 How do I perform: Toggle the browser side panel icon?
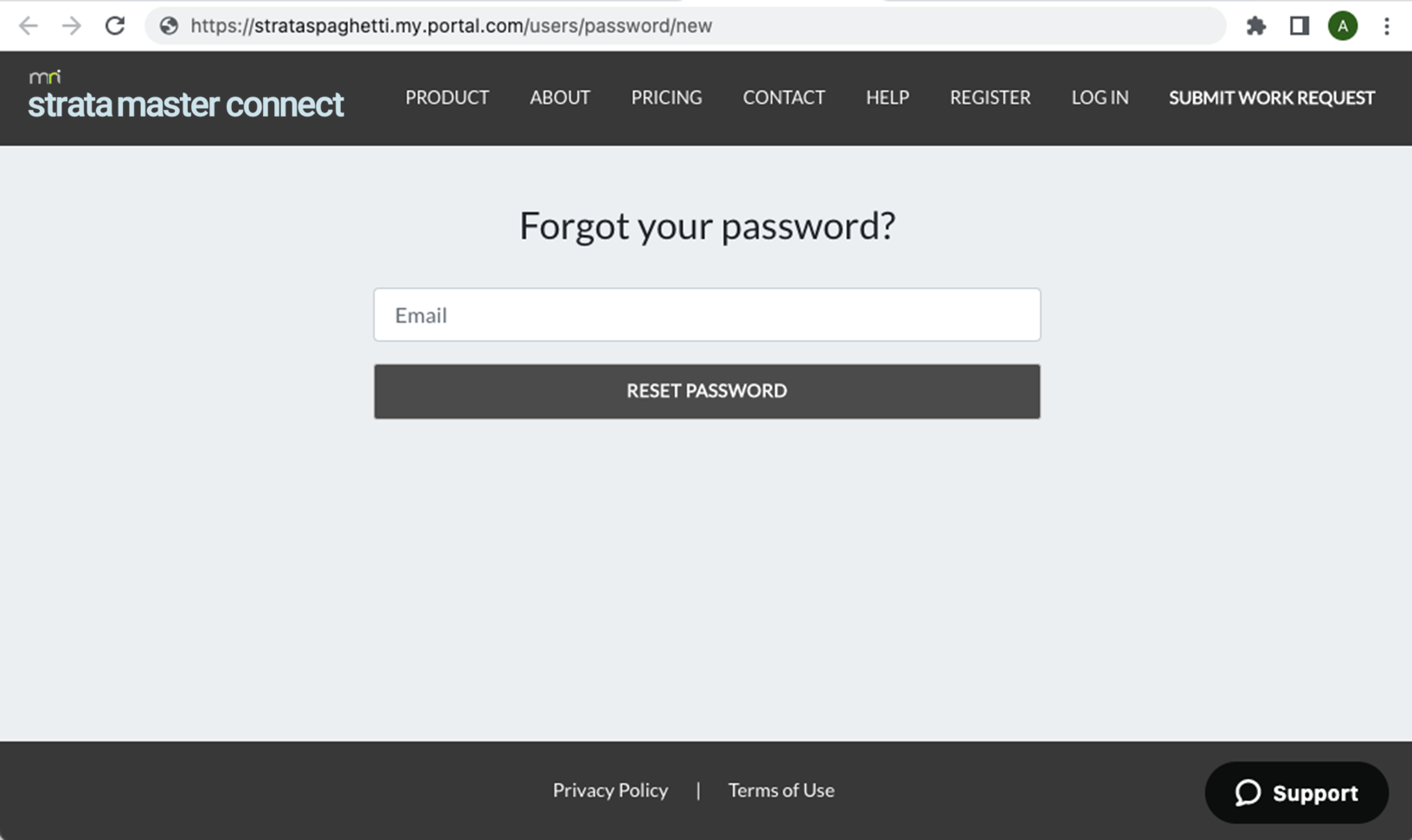[x=1300, y=26]
